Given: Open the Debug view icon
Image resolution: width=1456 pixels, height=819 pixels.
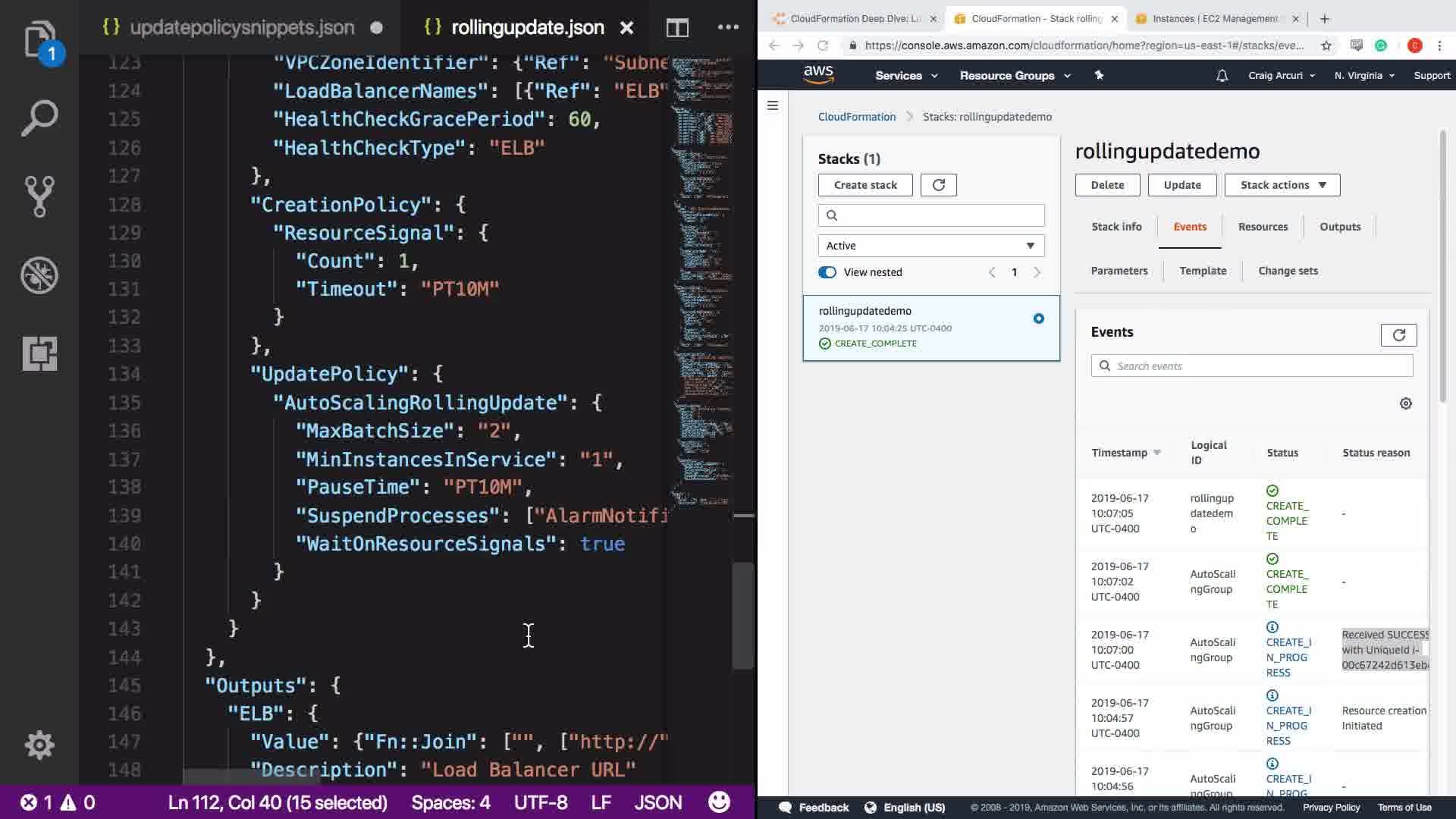Looking at the screenshot, I should (39, 275).
